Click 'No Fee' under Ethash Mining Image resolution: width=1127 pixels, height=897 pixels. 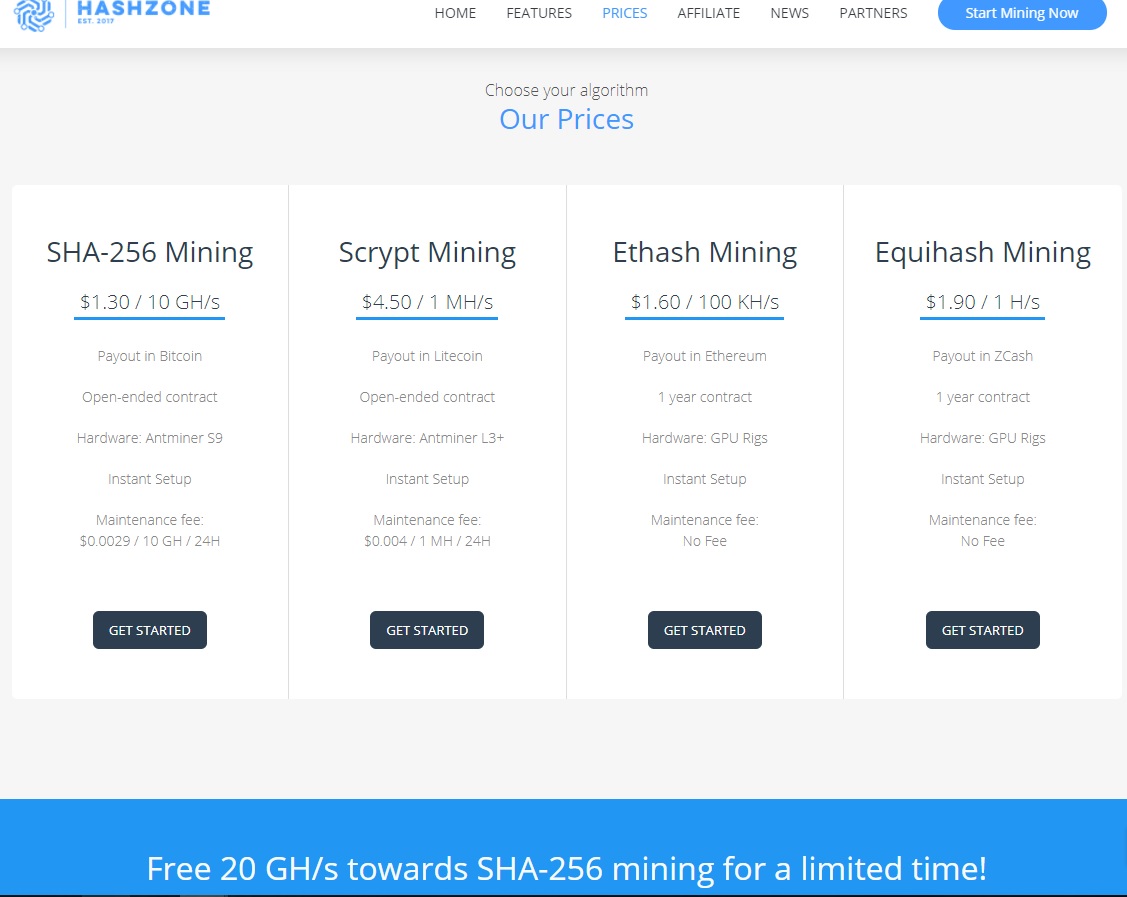[704, 541]
